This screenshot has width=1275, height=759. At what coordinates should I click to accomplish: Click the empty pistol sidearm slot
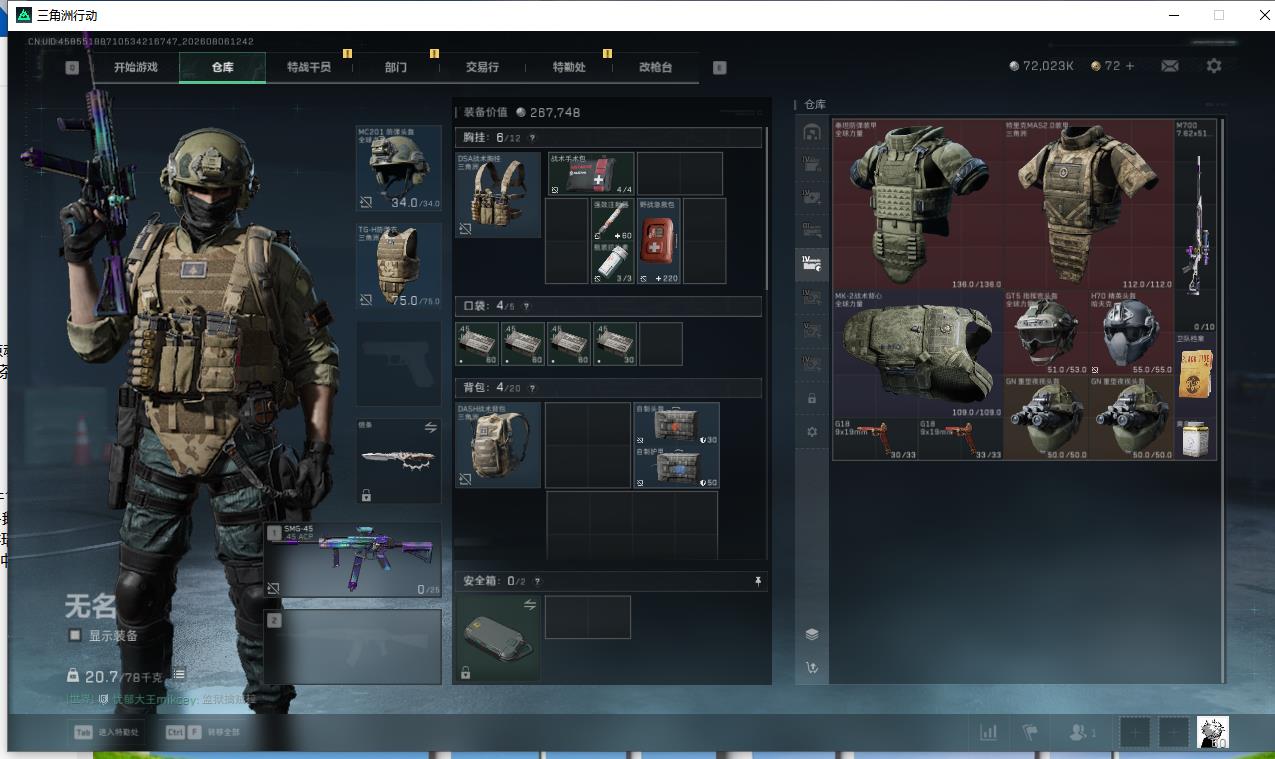coord(399,363)
